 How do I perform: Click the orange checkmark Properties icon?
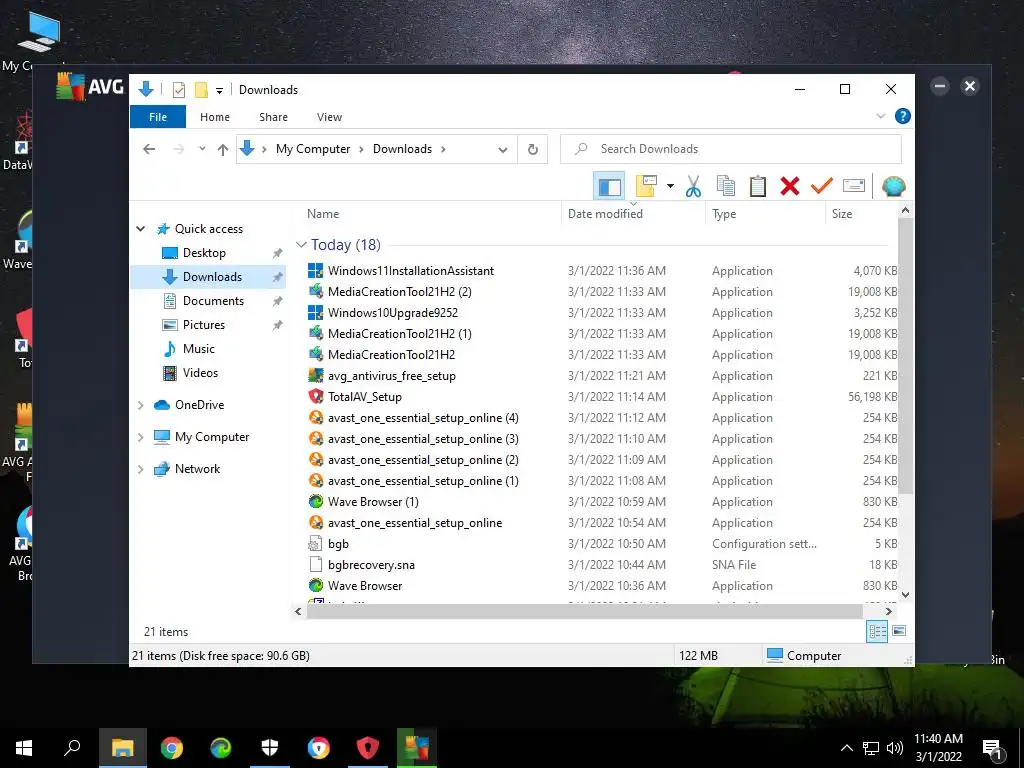coord(822,186)
